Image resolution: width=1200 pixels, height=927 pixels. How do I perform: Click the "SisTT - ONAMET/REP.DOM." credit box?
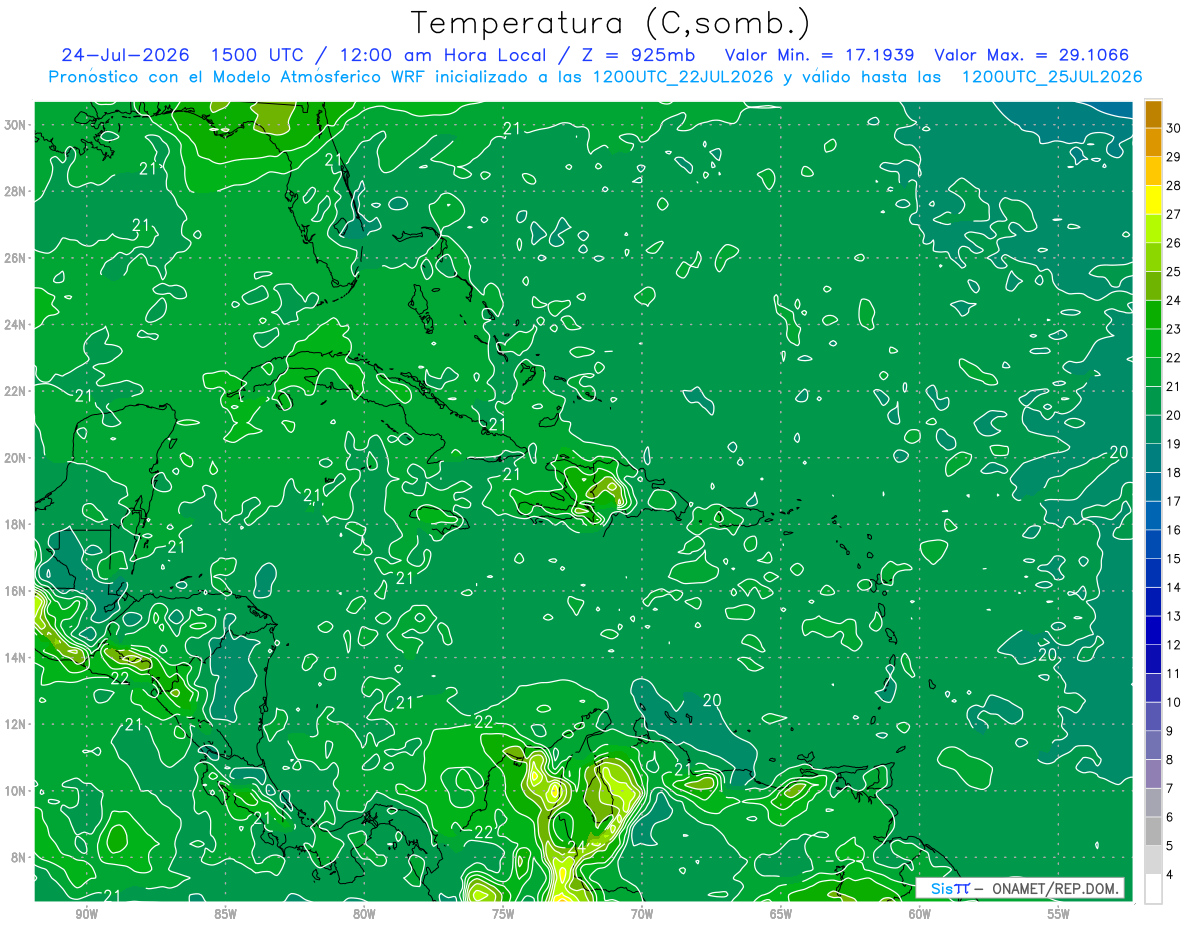(x=1021, y=888)
